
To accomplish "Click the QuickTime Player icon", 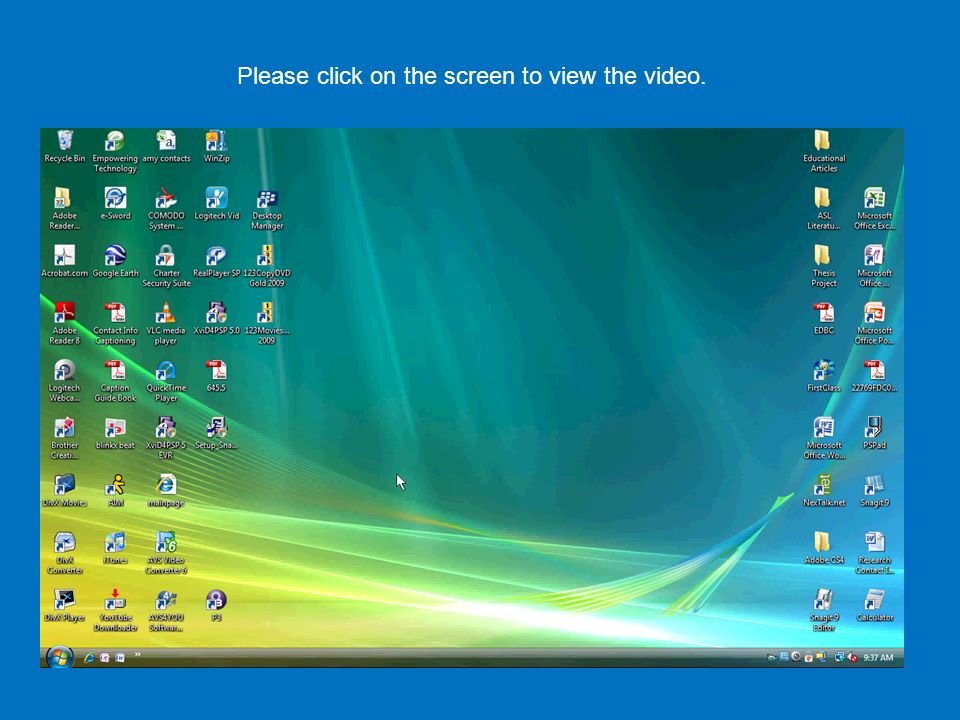I will tap(166, 380).
